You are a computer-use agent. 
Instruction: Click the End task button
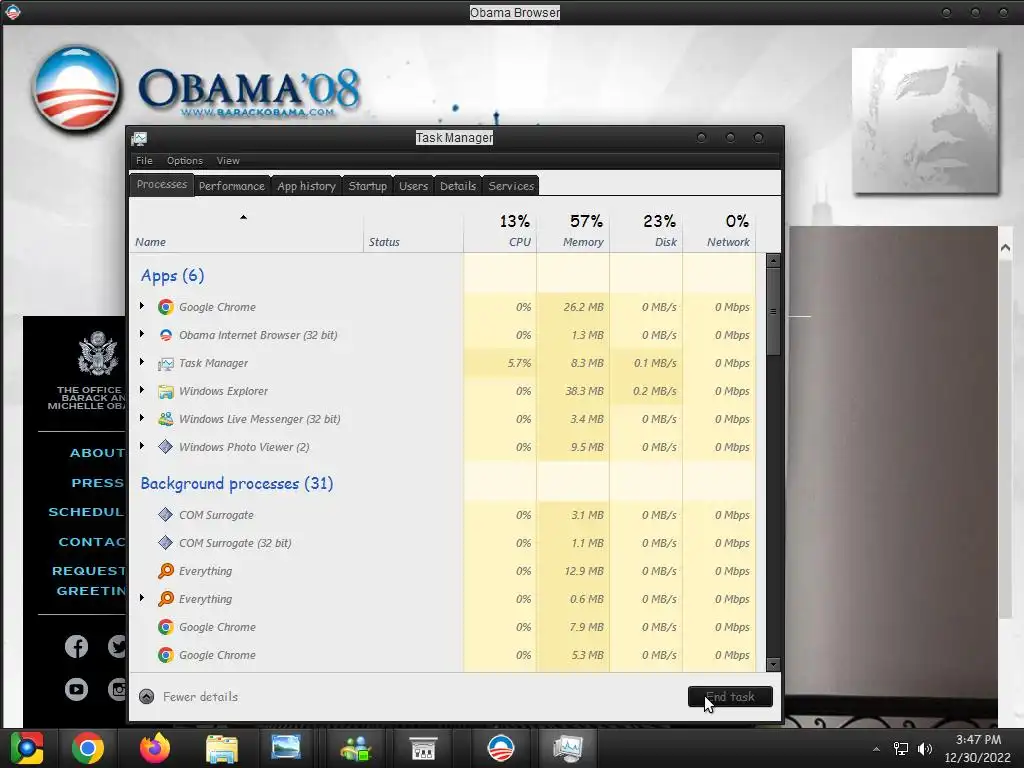click(x=730, y=697)
